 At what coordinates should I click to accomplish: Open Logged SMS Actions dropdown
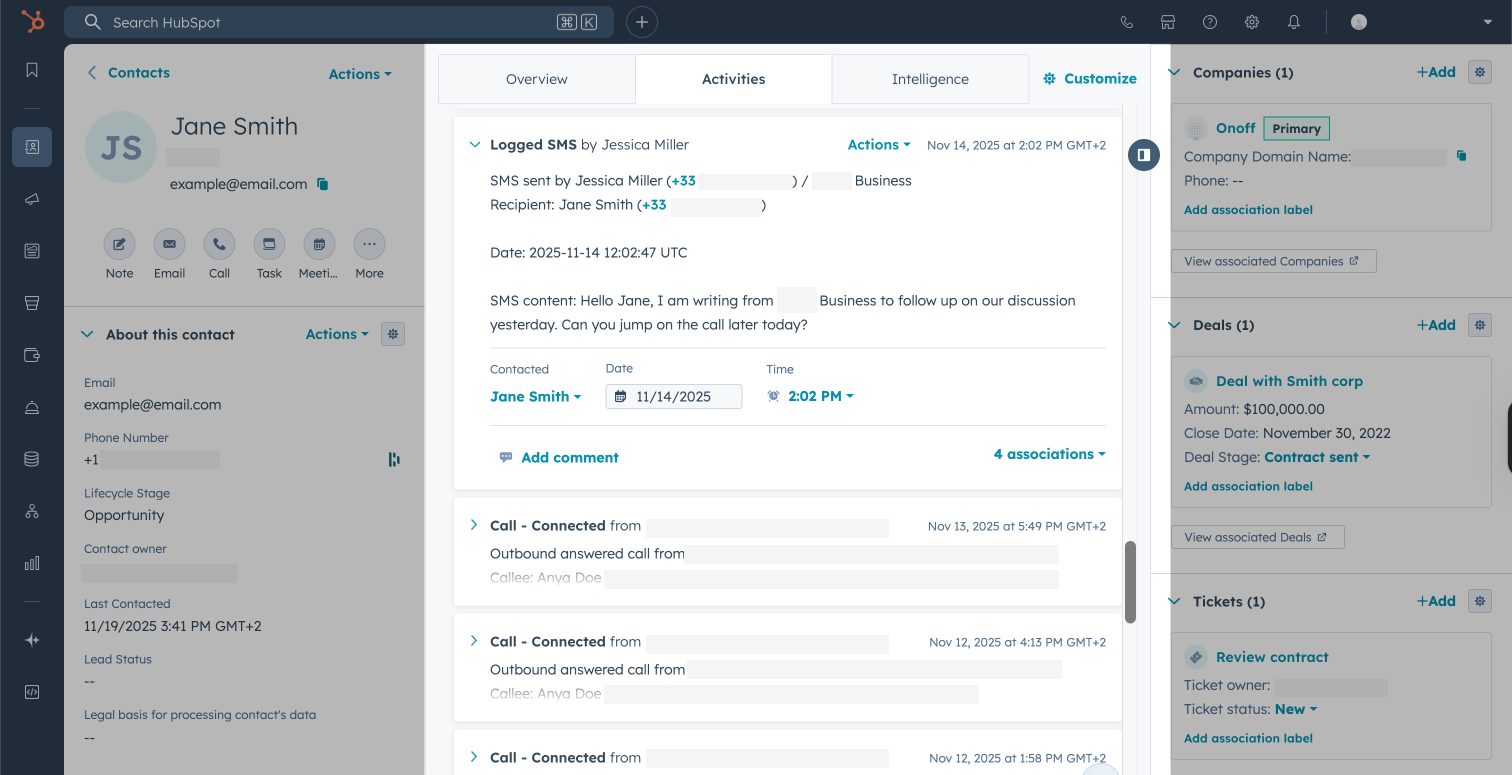click(879, 145)
